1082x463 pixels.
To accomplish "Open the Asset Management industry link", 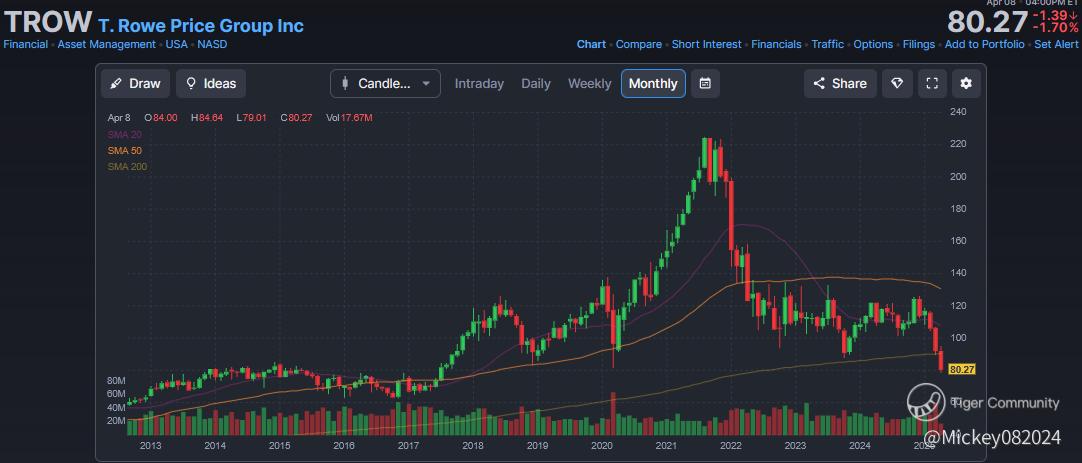I will coord(106,44).
